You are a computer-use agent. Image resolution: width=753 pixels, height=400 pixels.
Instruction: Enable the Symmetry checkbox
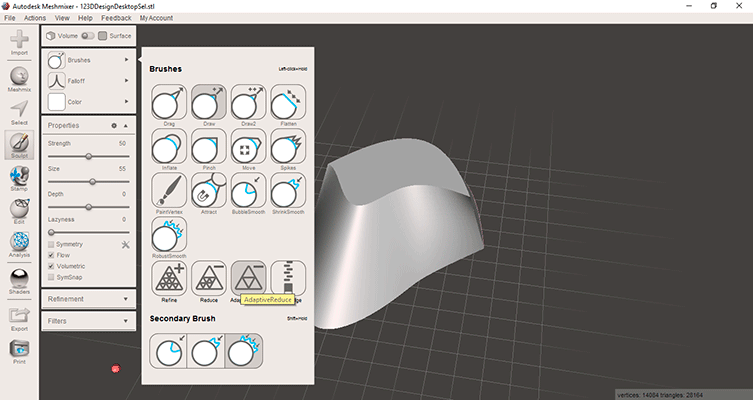[x=51, y=244]
